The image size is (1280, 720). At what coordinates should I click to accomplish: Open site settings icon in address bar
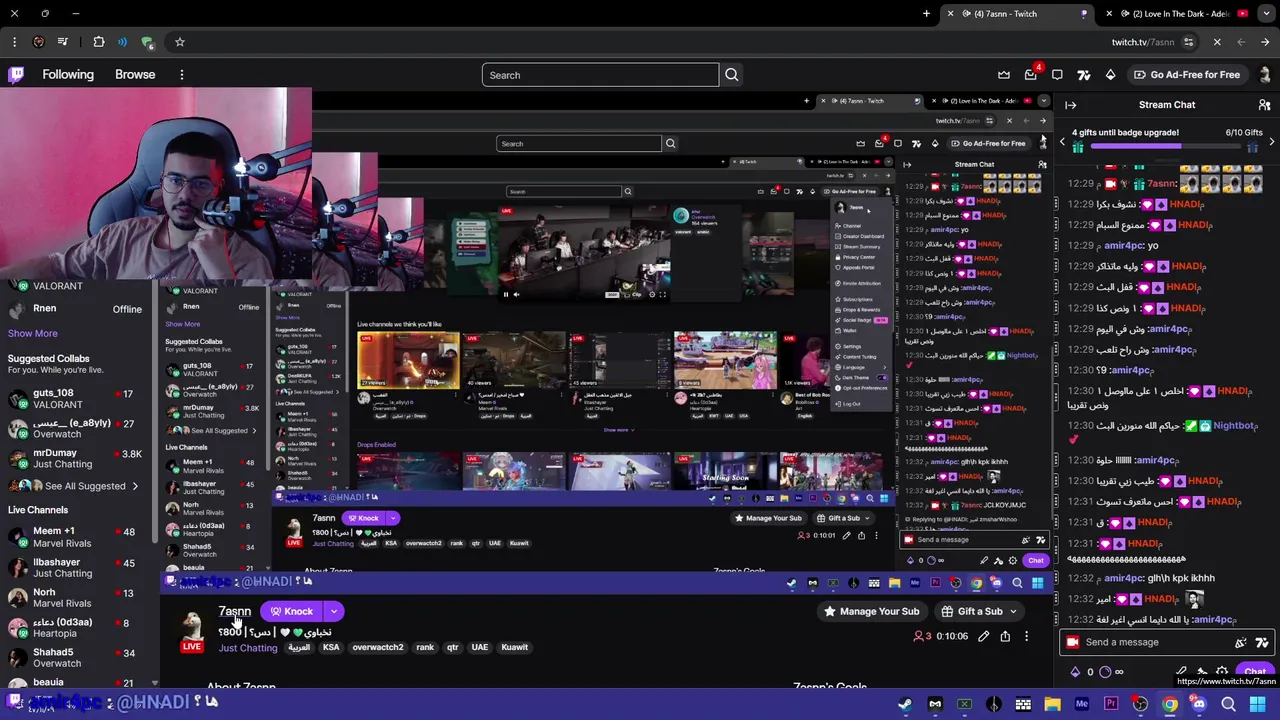pyautogui.click(x=1188, y=42)
